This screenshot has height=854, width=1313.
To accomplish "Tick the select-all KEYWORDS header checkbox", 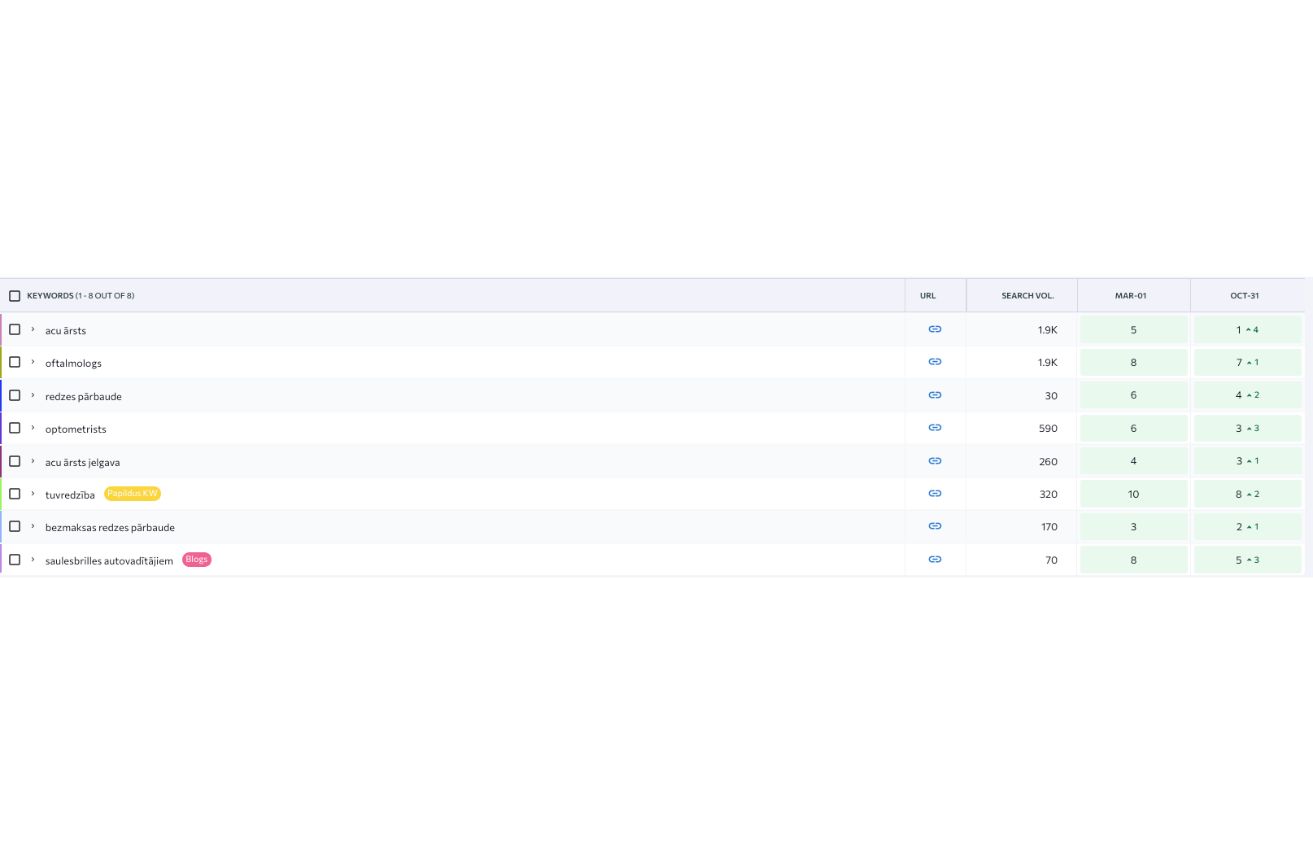I will tap(15, 296).
